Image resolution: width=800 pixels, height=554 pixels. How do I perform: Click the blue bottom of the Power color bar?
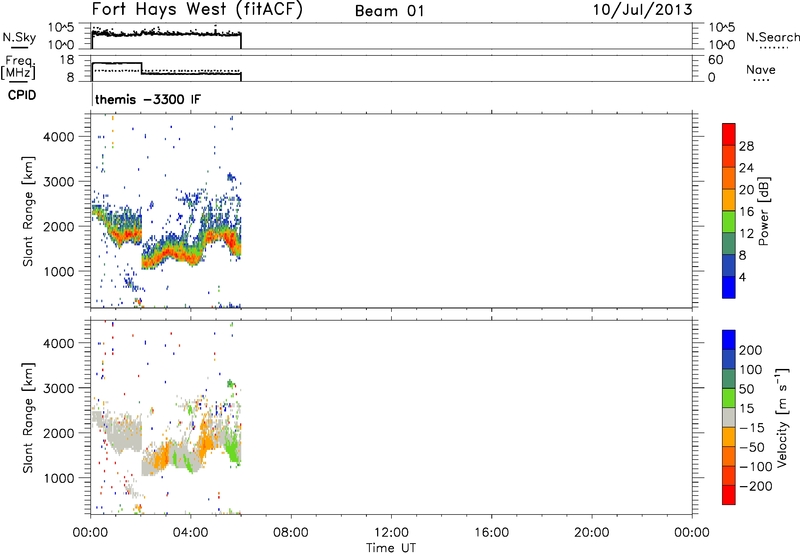729,287
